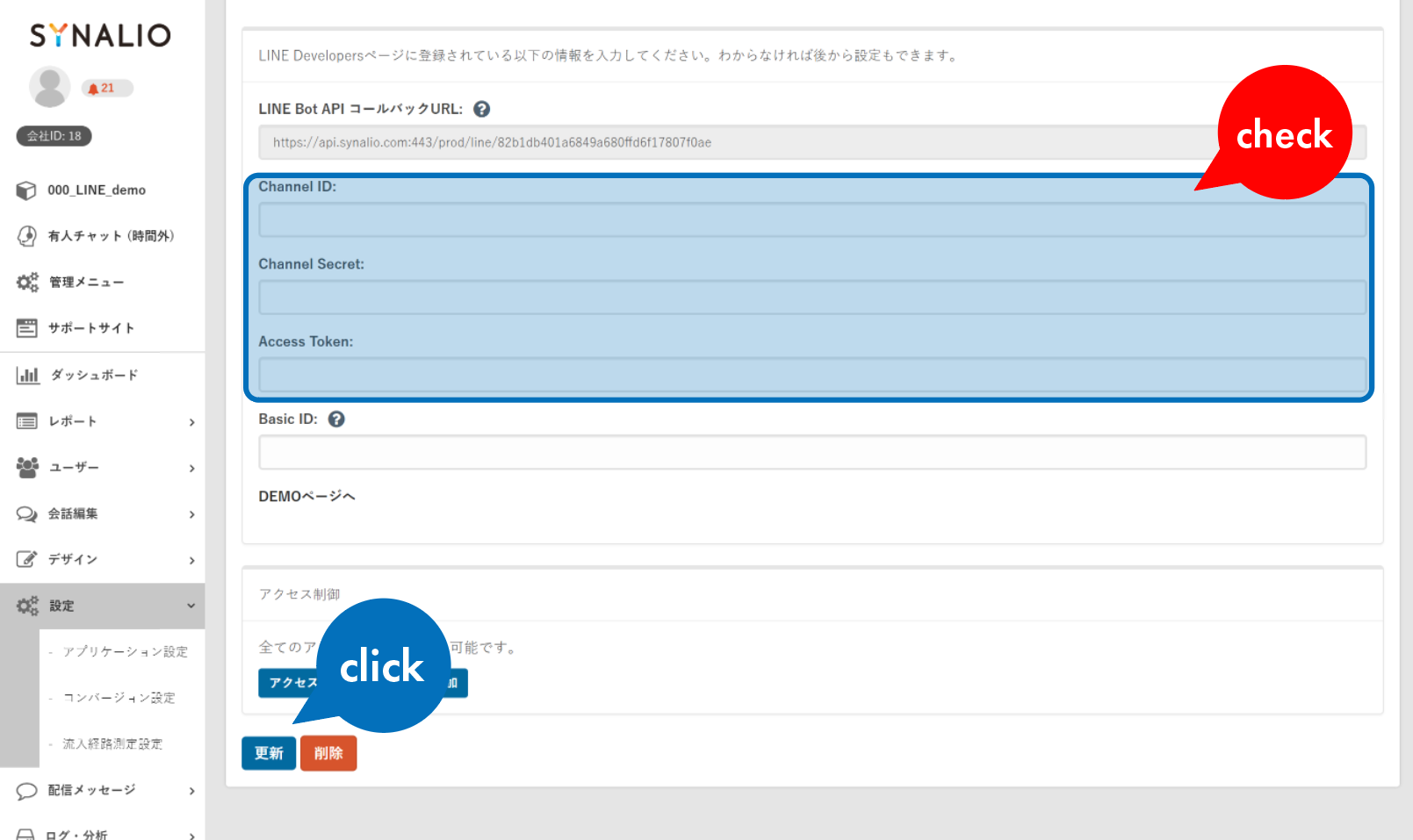Click the 000_LINE_demo cube icon
This screenshot has height=840, width=1413.
coord(26,190)
